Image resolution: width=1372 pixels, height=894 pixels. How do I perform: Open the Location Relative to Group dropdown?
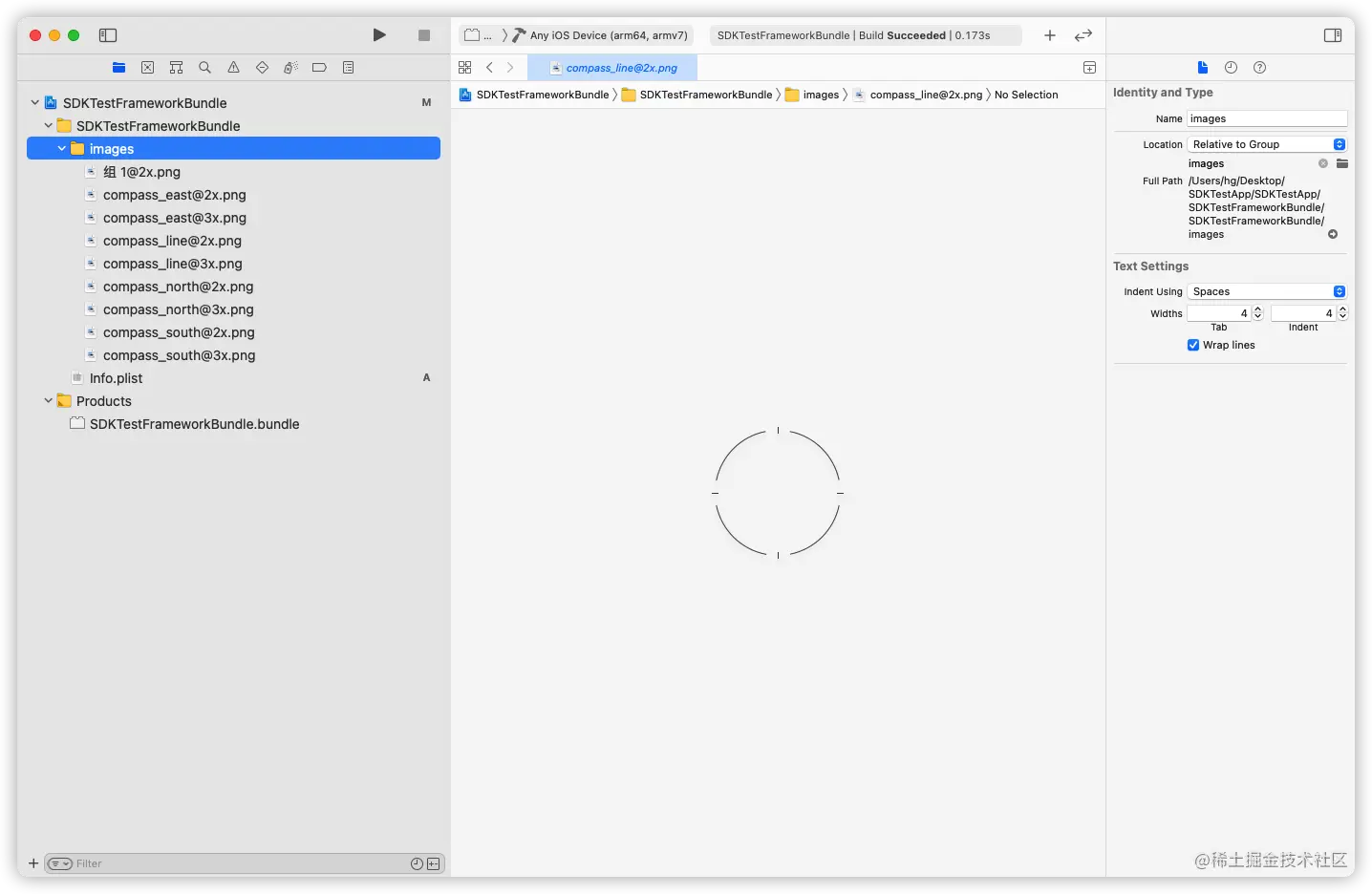pos(1267,144)
